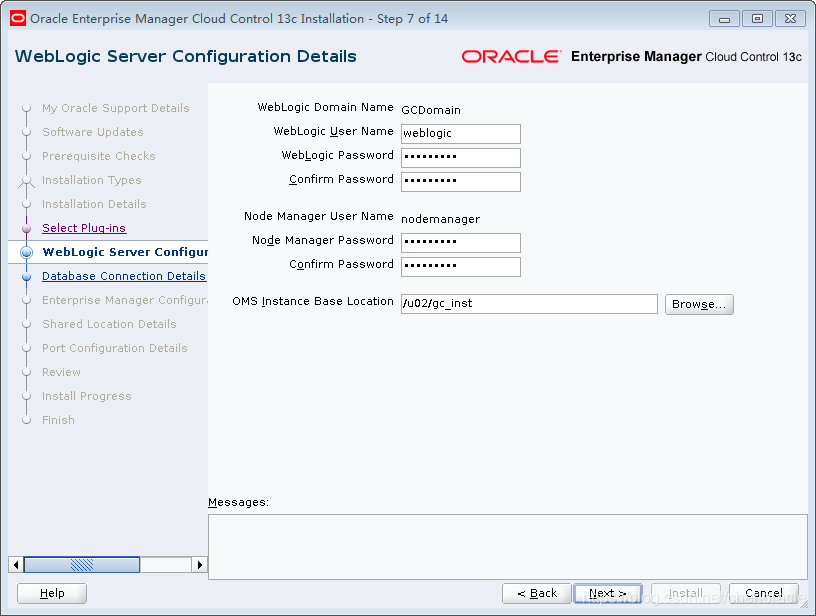
Task: Click the Select Plug-ins step bullet
Action: 27,228
